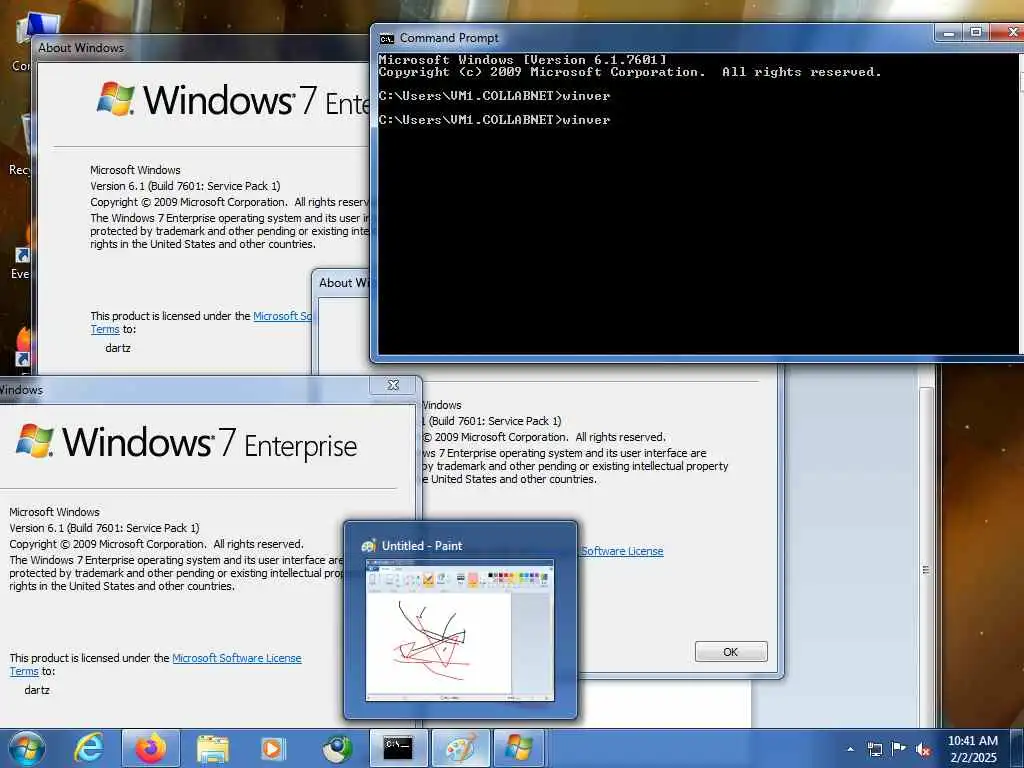Click the Command Prompt title bar icon
This screenshot has height=768, width=1024.
click(x=387, y=39)
